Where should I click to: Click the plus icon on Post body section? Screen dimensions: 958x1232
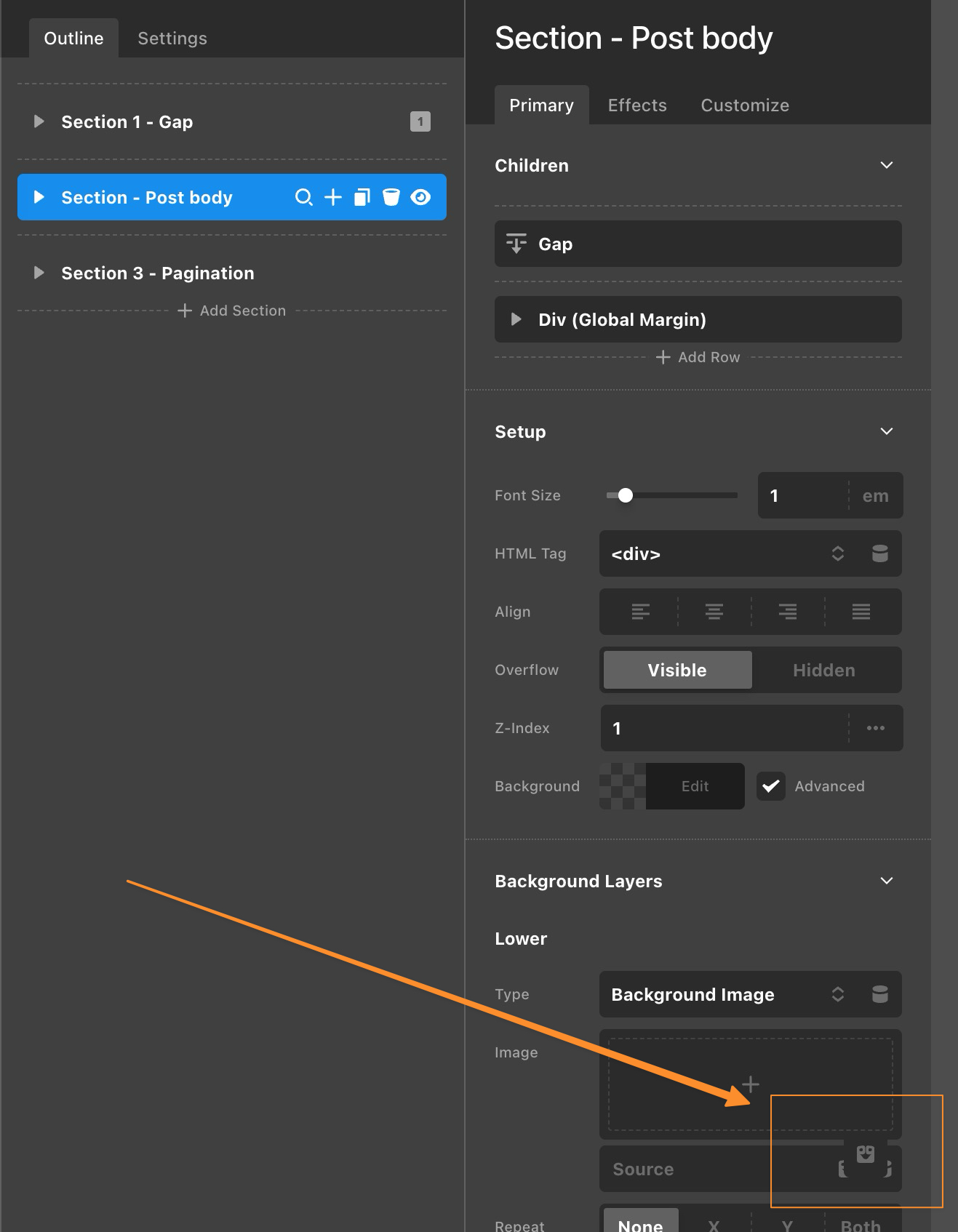(x=333, y=197)
